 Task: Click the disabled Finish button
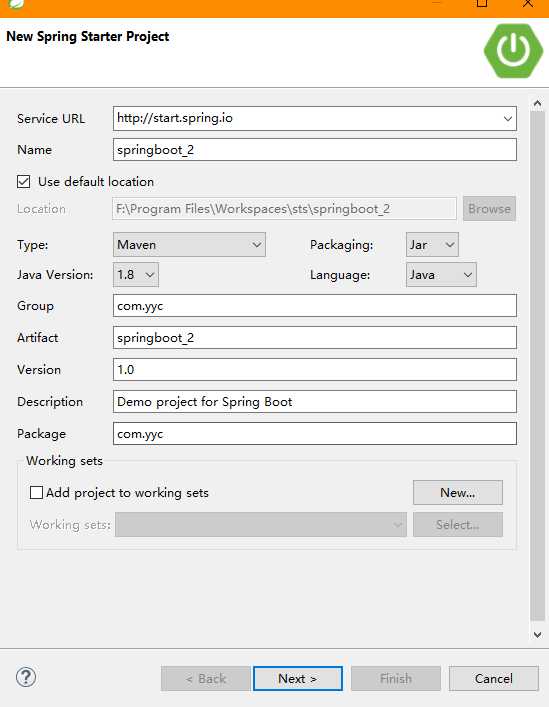(x=396, y=679)
